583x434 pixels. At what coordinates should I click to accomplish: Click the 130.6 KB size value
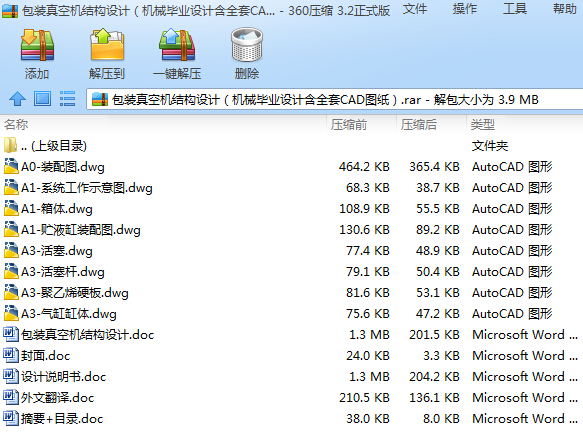[364, 229]
